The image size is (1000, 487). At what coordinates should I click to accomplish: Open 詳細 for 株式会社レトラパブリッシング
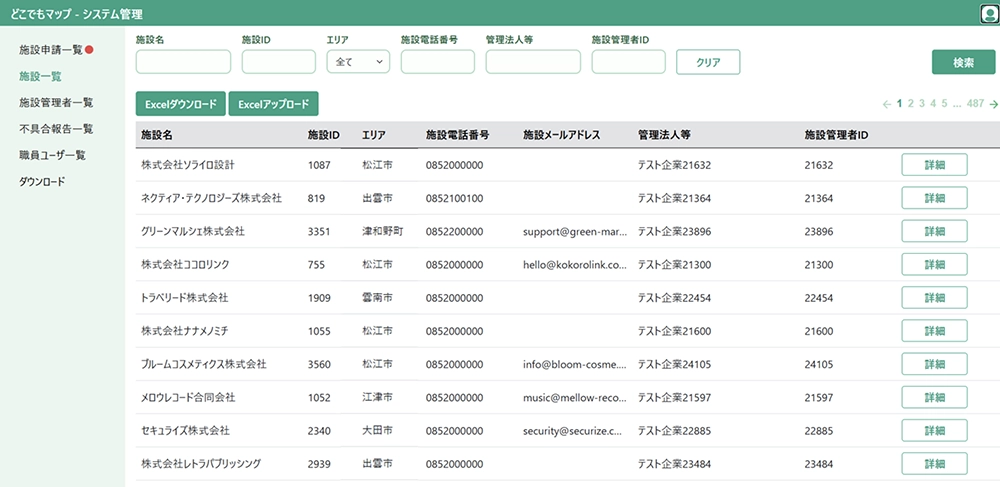pos(934,463)
